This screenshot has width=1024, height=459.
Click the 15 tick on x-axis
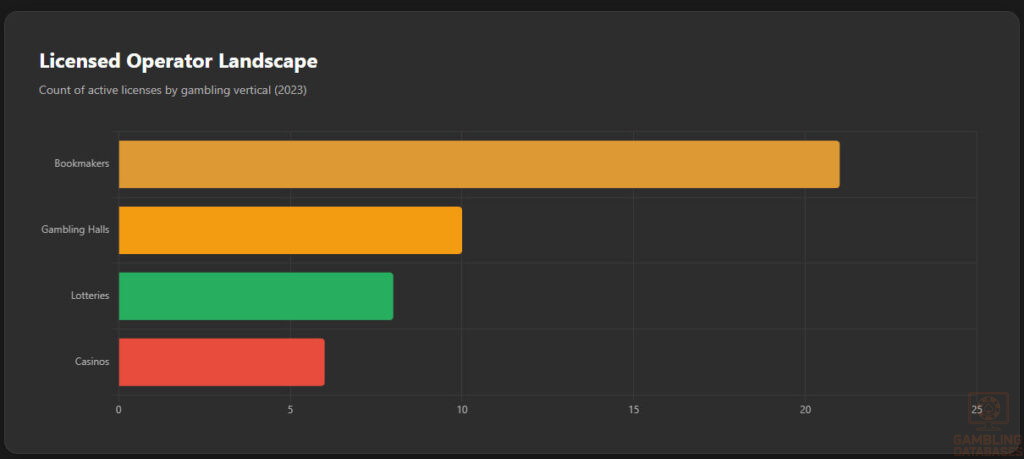pos(633,409)
